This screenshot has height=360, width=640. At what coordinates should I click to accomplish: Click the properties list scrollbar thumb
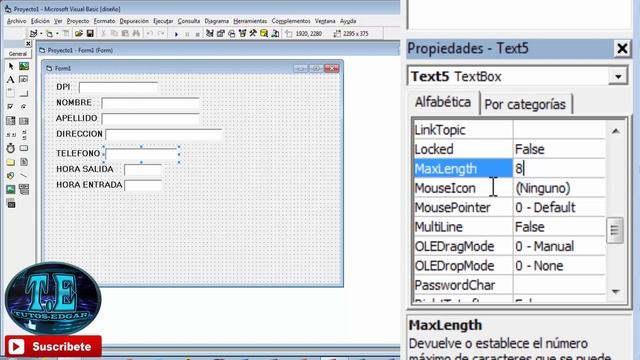click(615, 230)
